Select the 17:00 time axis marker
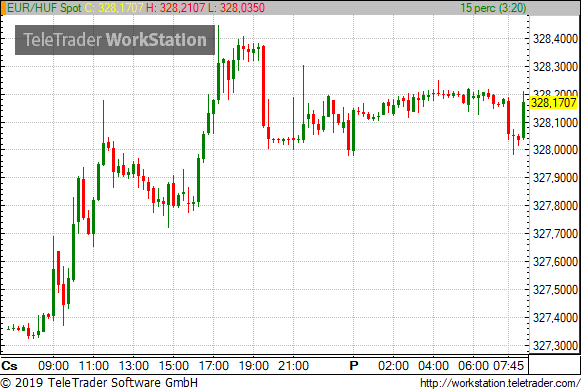 (214, 366)
